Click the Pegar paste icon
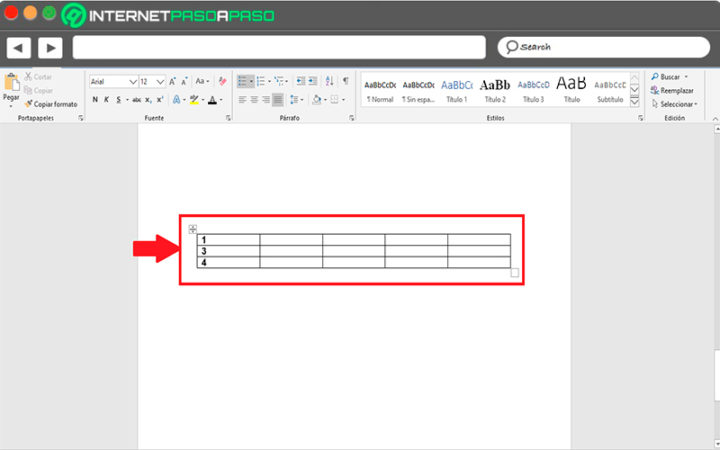The height and width of the screenshot is (450, 720). tap(11, 83)
